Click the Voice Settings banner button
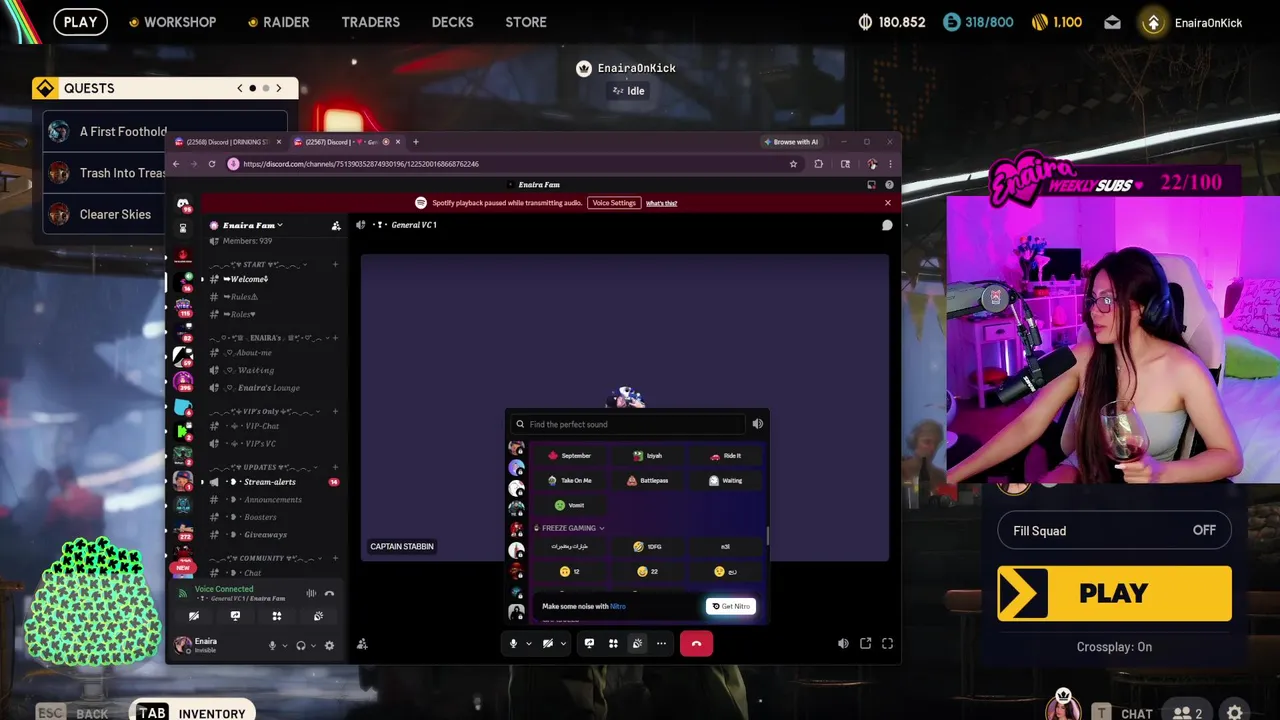 point(614,203)
